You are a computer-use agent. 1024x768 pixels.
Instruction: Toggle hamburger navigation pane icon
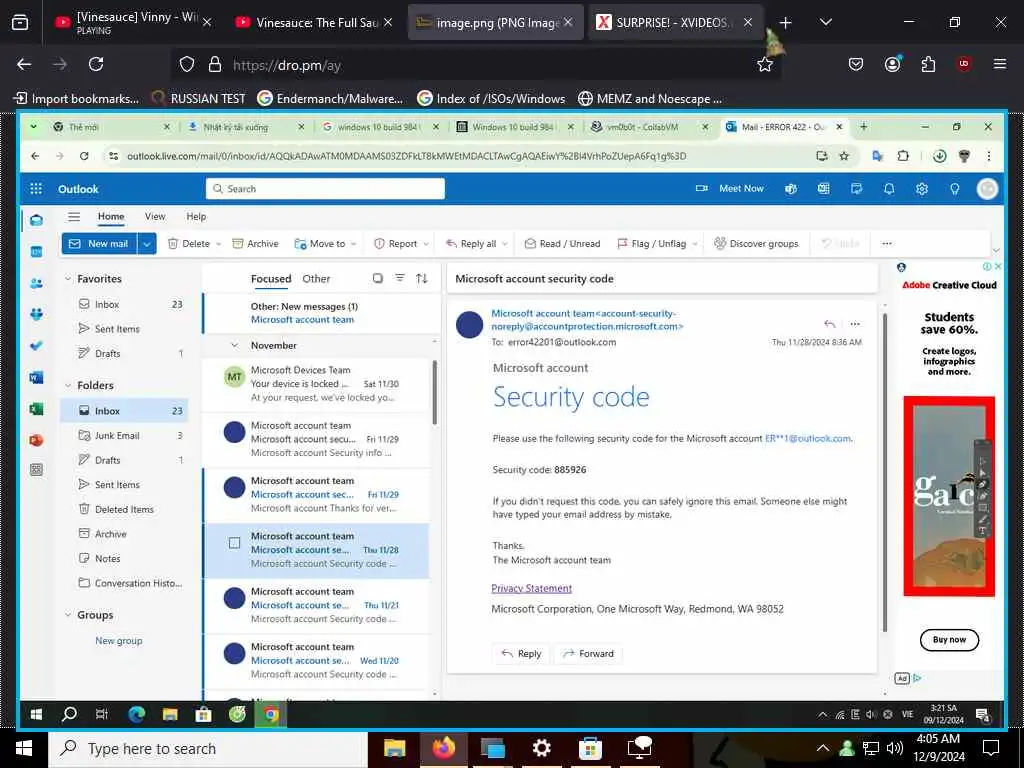click(74, 216)
